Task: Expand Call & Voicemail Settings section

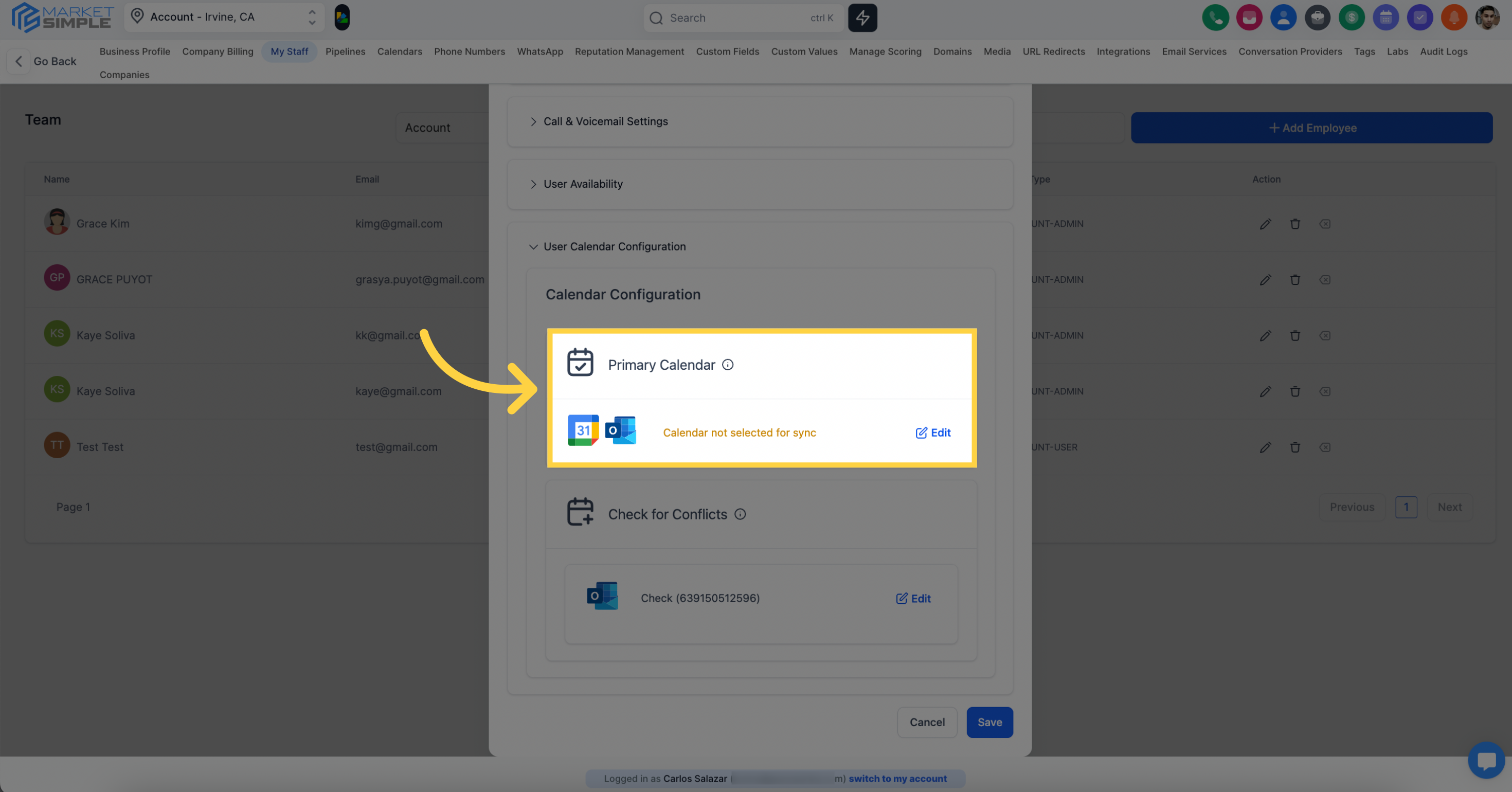Action: (605, 121)
